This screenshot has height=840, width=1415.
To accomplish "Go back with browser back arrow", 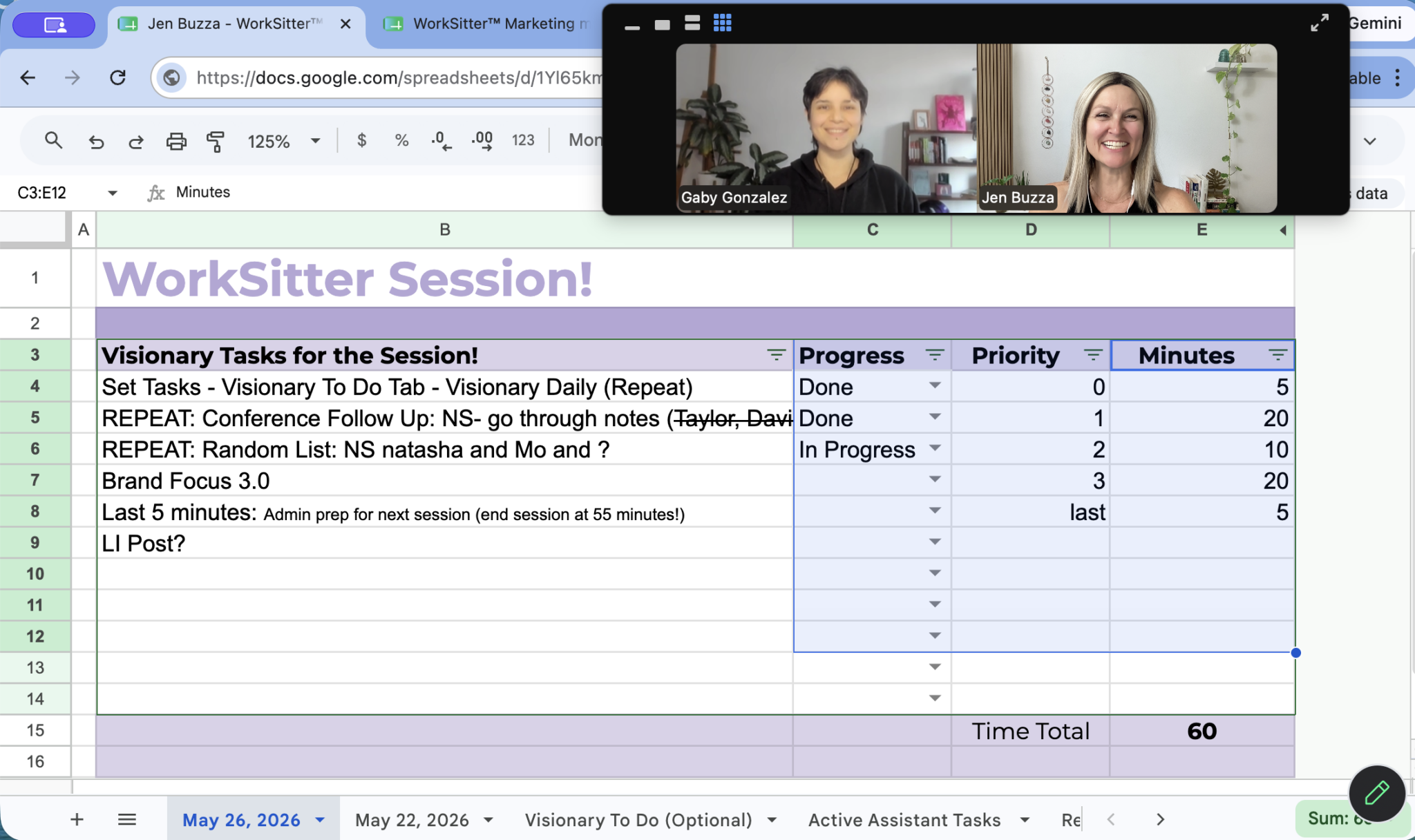I will [28, 77].
